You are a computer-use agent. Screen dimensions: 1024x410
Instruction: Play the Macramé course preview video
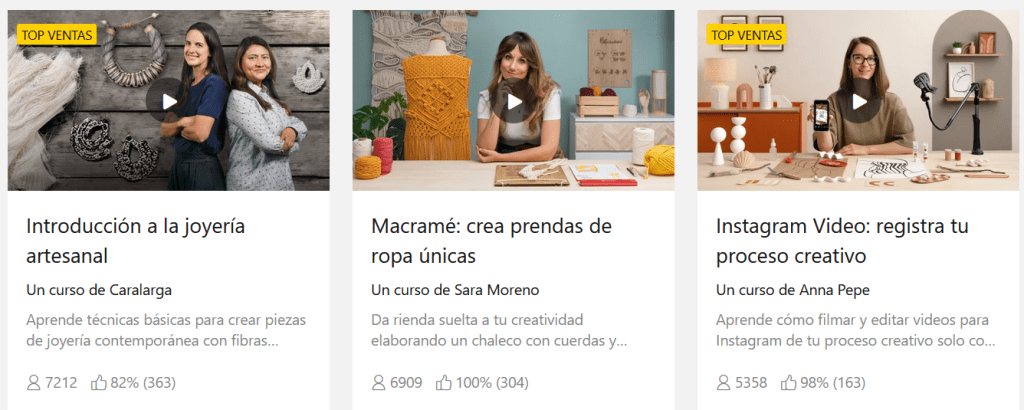(x=513, y=101)
